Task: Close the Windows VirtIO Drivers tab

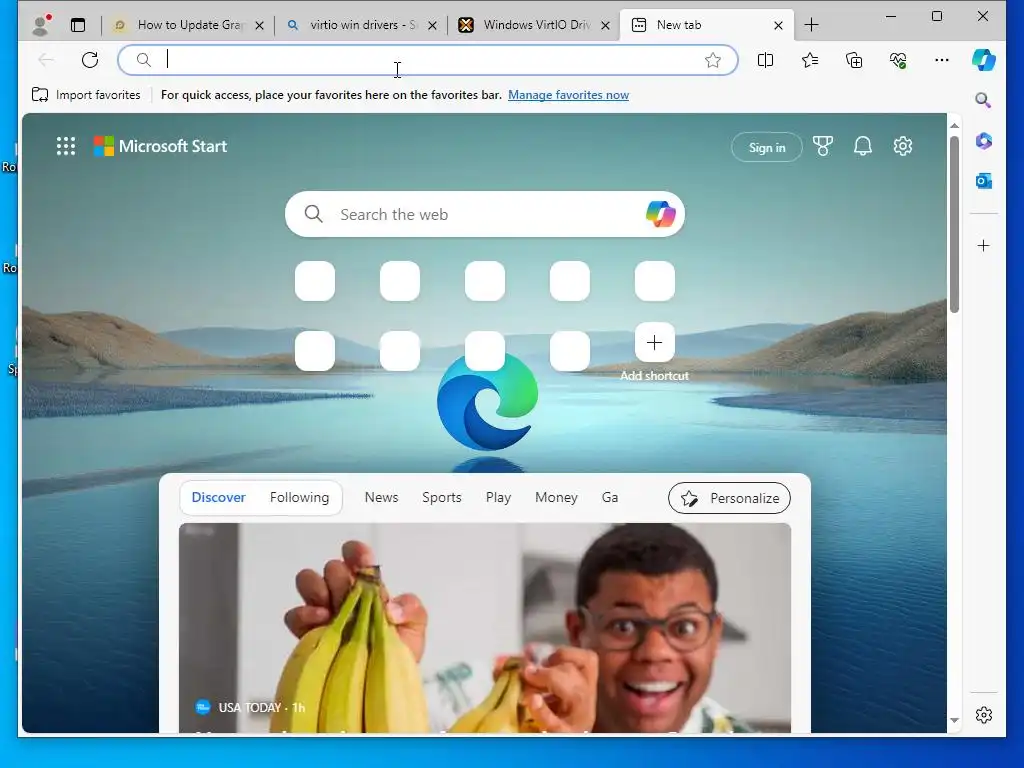Action: [605, 25]
